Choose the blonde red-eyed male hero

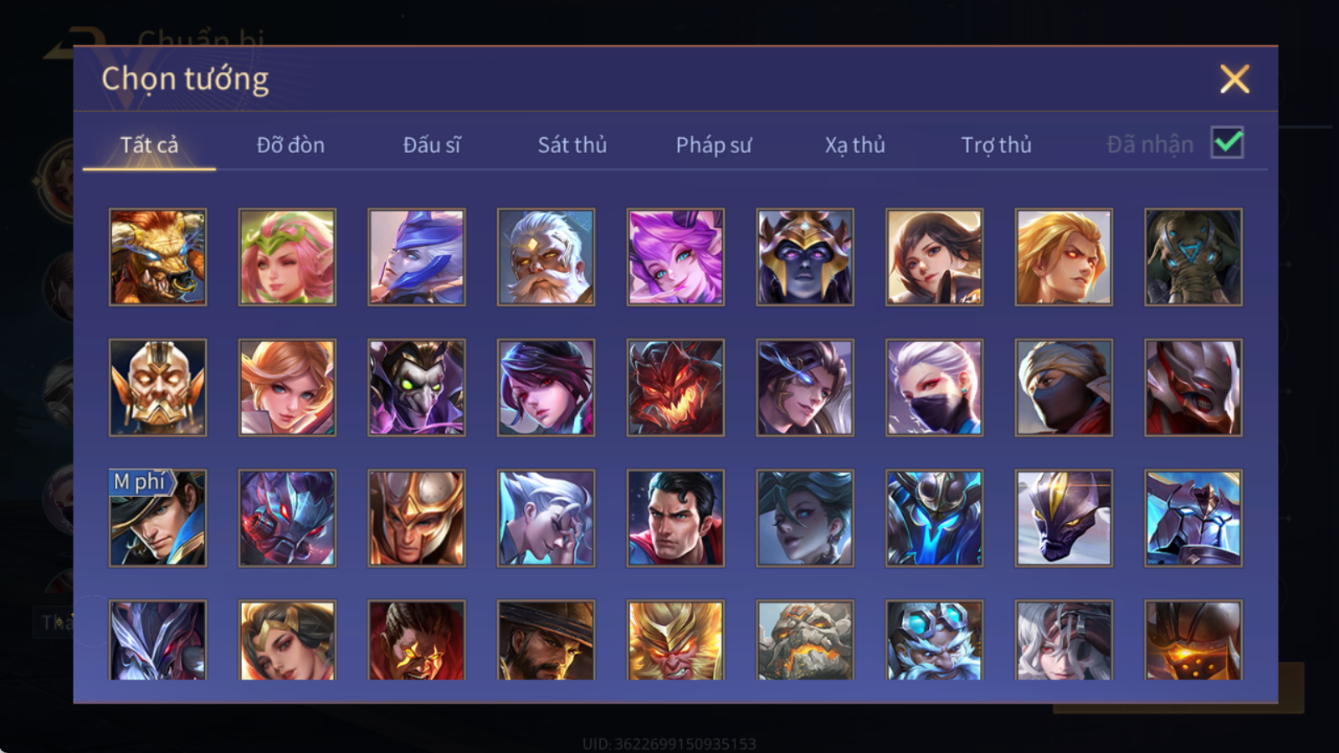[1064, 257]
